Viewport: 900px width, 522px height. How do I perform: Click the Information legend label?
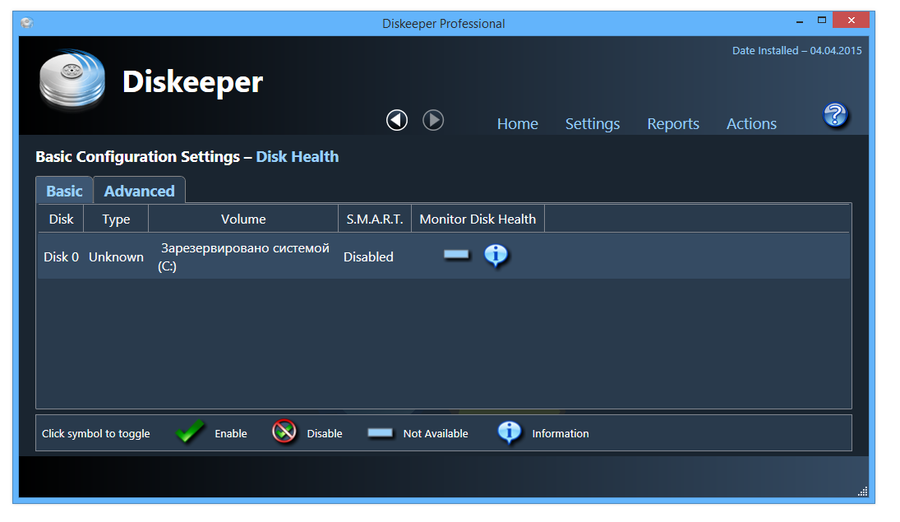(x=560, y=434)
